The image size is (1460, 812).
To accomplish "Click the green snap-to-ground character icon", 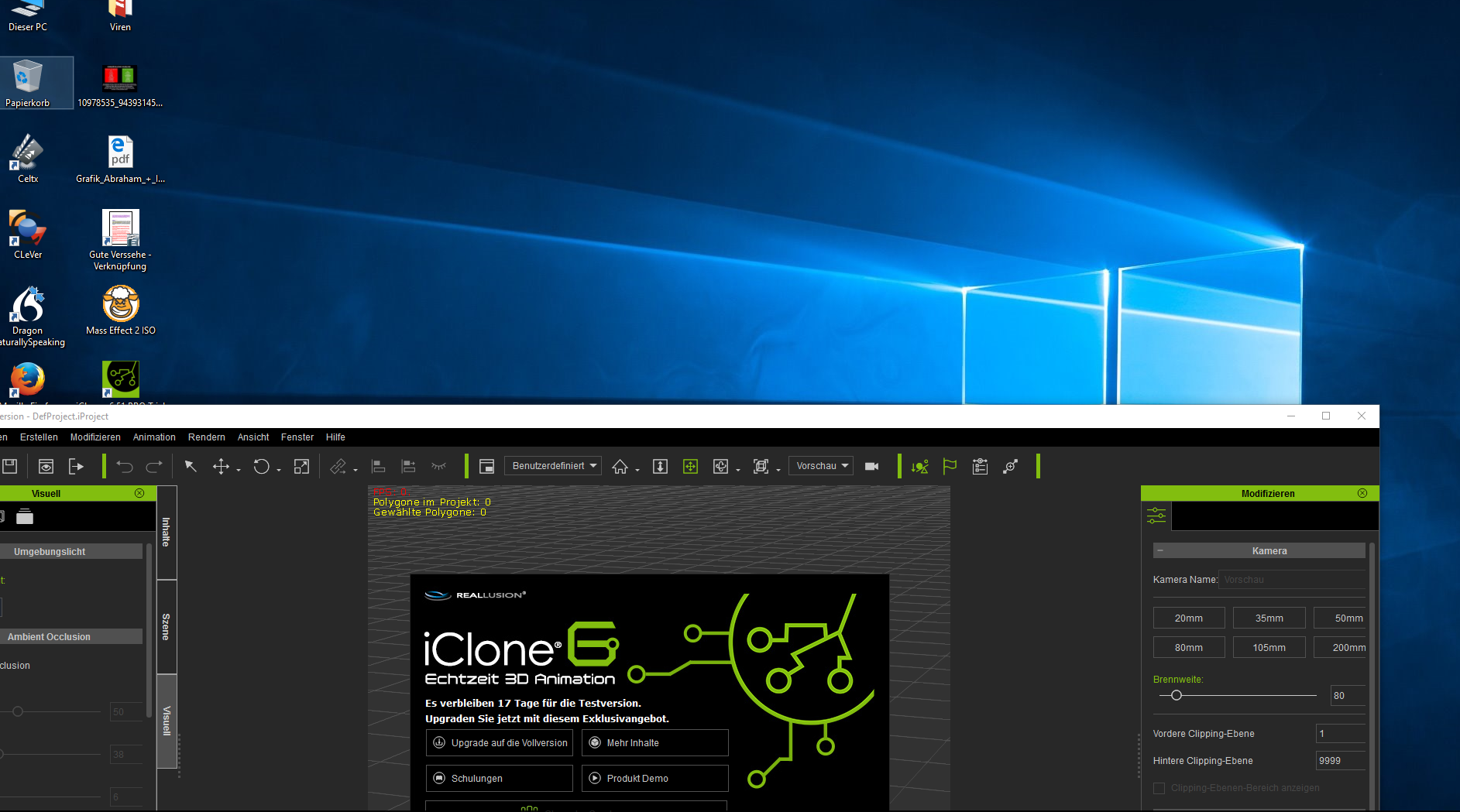I will pyautogui.click(x=919, y=466).
